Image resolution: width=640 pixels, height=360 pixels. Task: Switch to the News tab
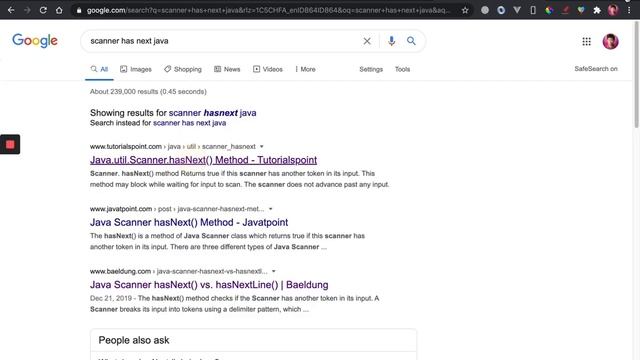point(227,69)
